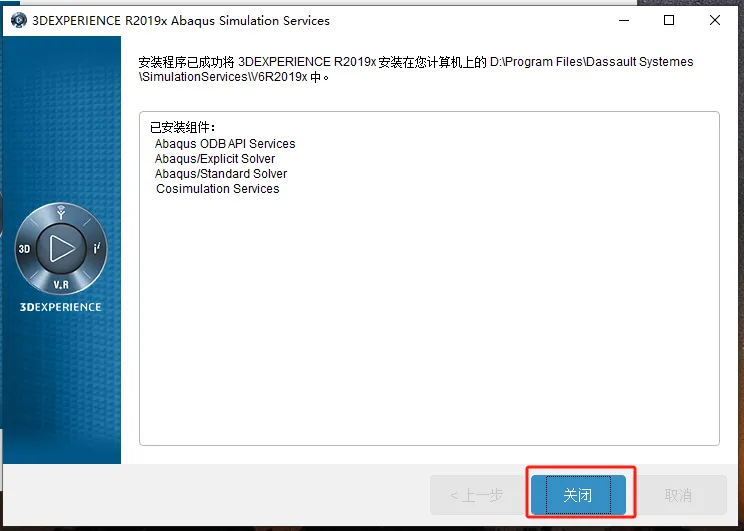Click the 3DEXPERIENCE logo text in sidebar

[x=60, y=307]
